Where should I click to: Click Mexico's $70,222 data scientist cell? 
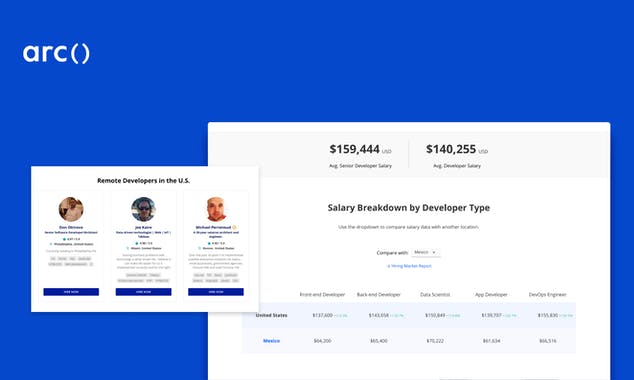click(x=435, y=341)
